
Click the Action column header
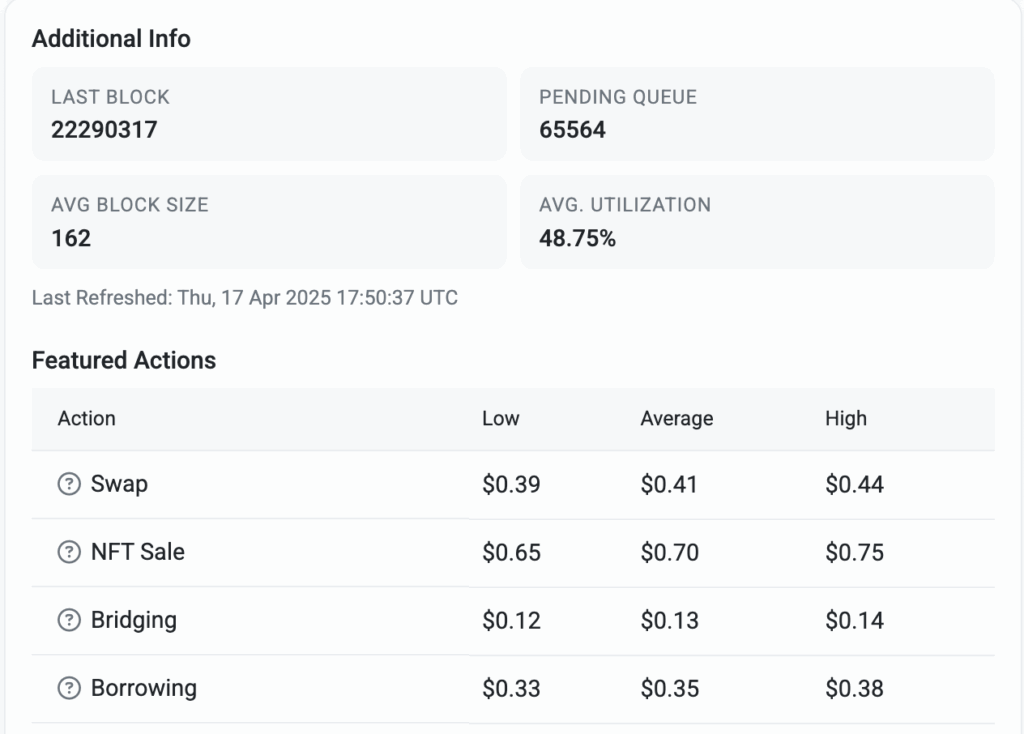click(86, 419)
